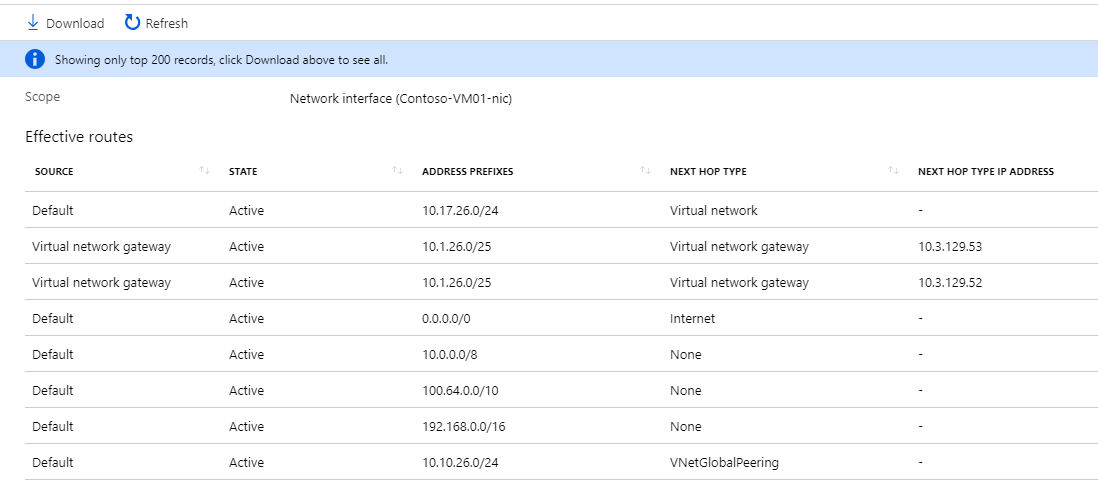Viewport: 1098px width, 502px height.
Task: Click the Download arrow icon
Action: tap(33, 22)
